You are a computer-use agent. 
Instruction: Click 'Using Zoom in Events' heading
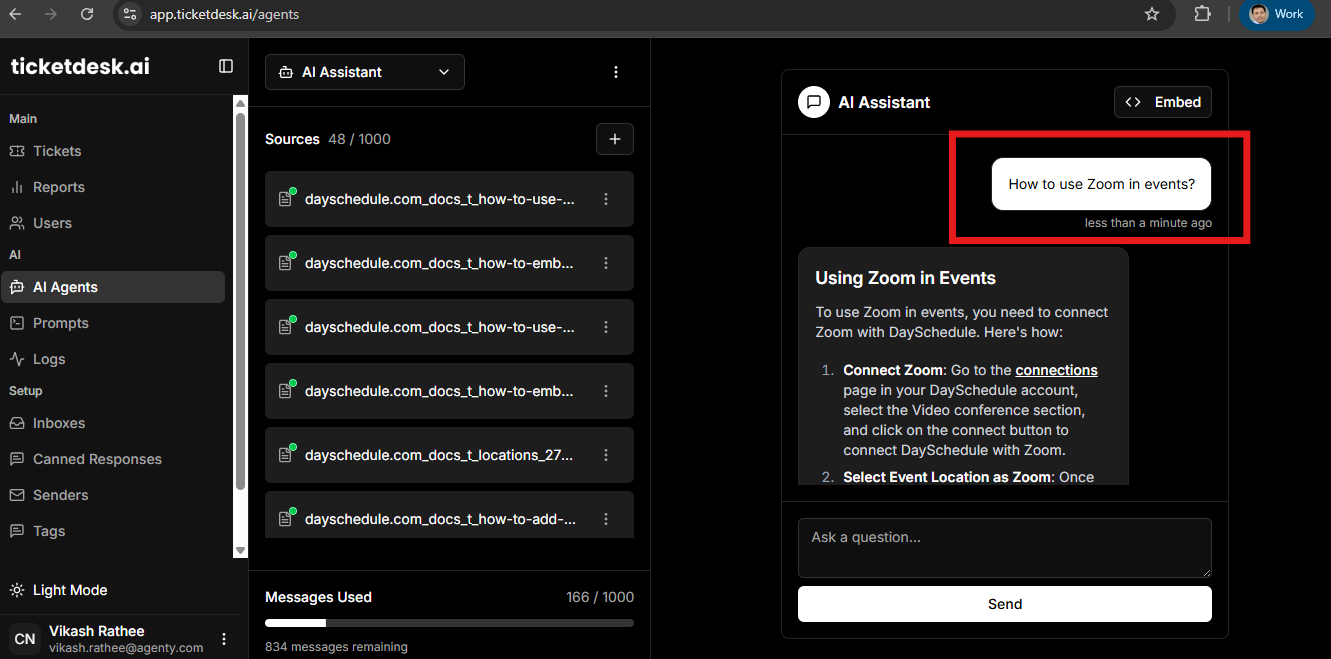click(x=905, y=278)
